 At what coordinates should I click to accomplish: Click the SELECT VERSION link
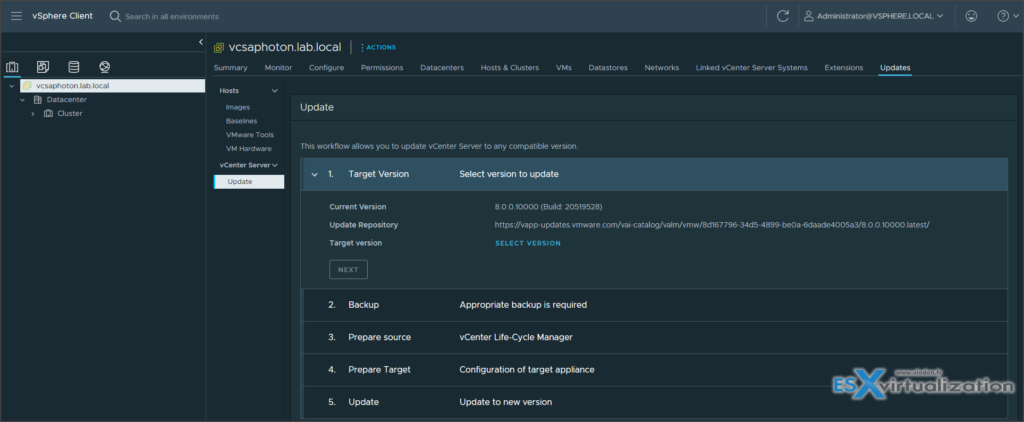pos(527,243)
